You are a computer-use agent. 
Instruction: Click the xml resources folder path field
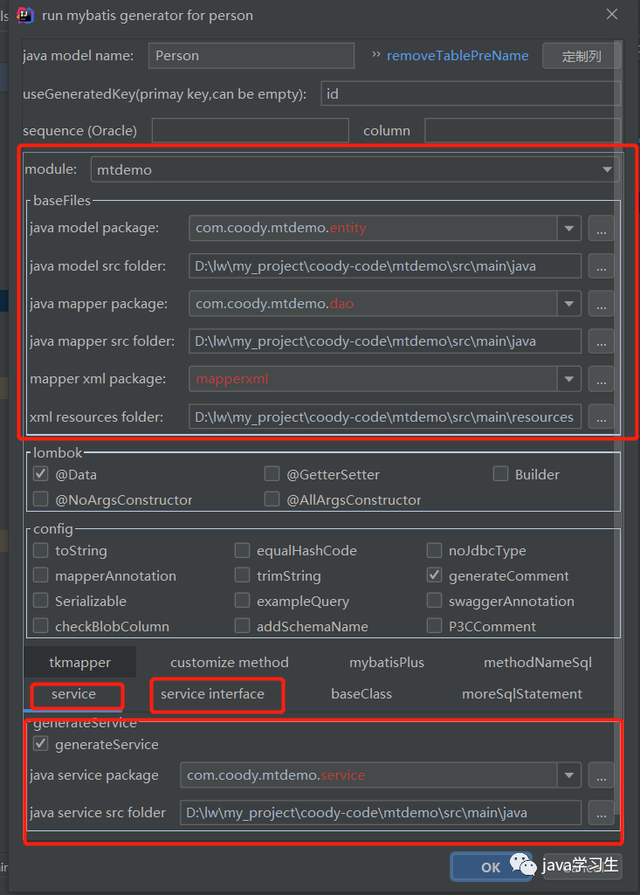coord(385,417)
